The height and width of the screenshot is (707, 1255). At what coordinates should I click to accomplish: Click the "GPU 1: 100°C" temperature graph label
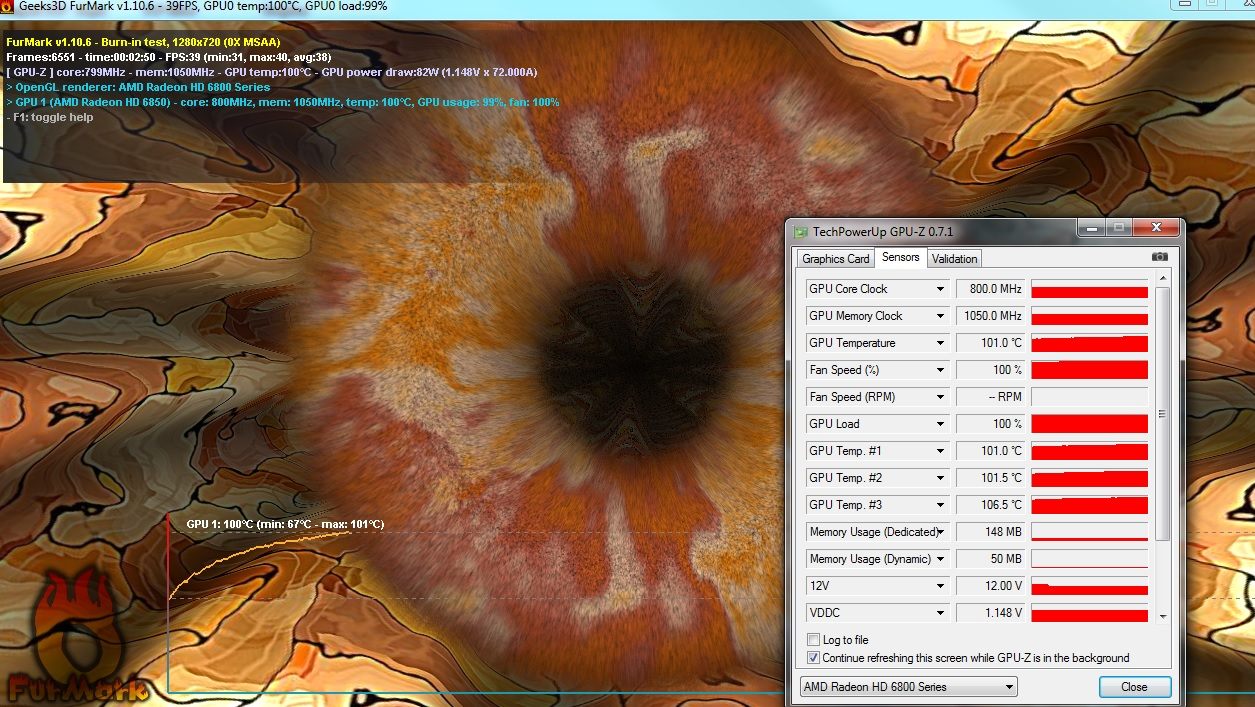point(285,524)
